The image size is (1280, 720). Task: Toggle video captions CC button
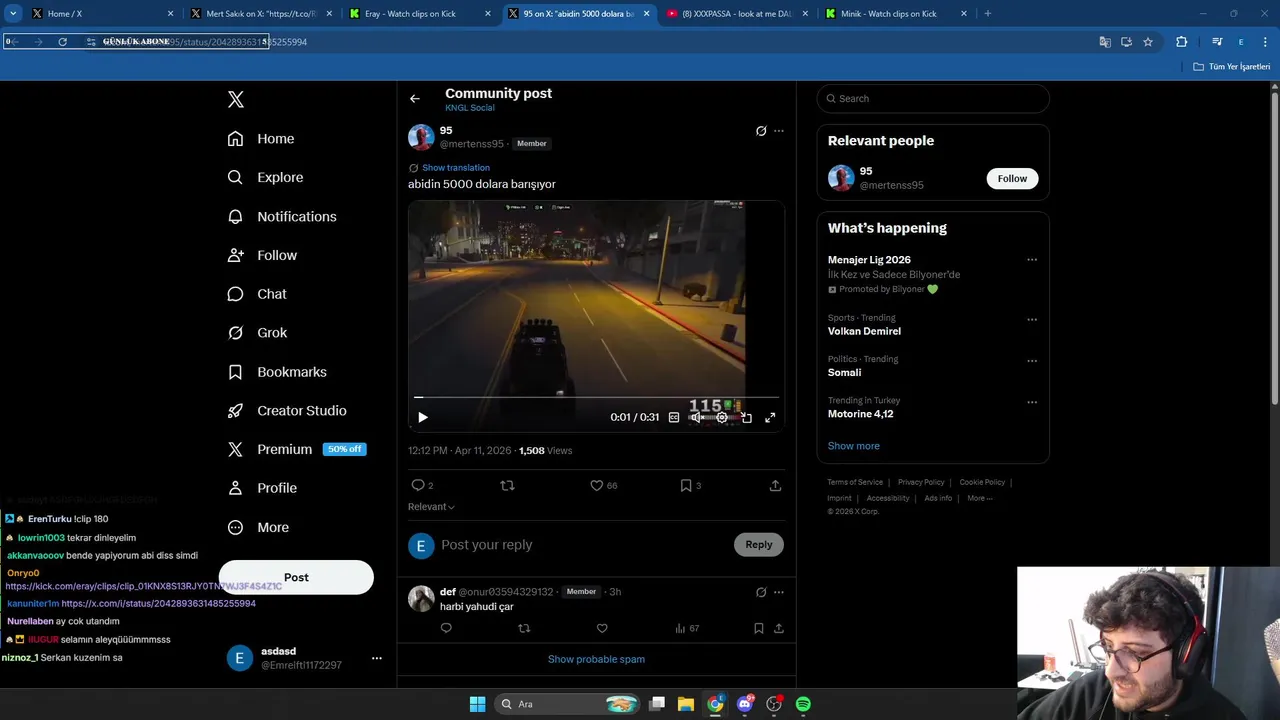click(674, 417)
